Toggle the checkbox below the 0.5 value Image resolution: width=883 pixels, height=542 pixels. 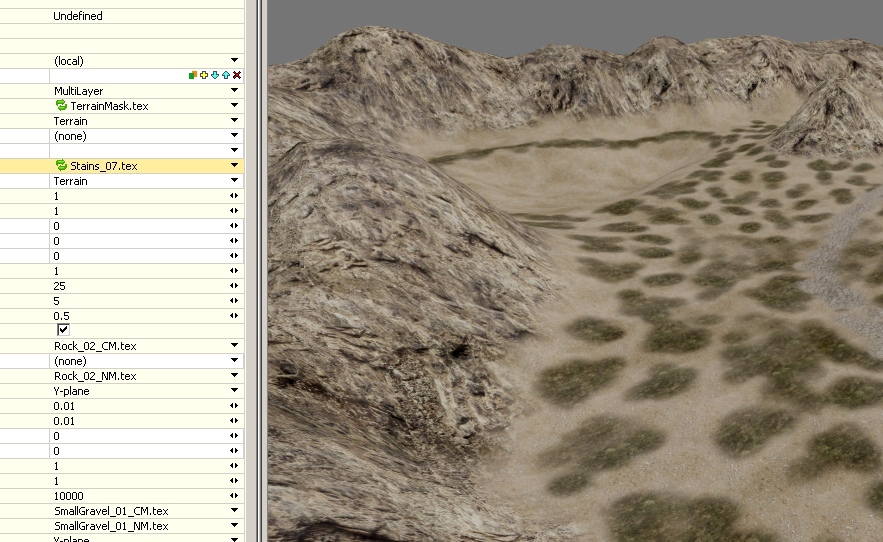(63, 330)
